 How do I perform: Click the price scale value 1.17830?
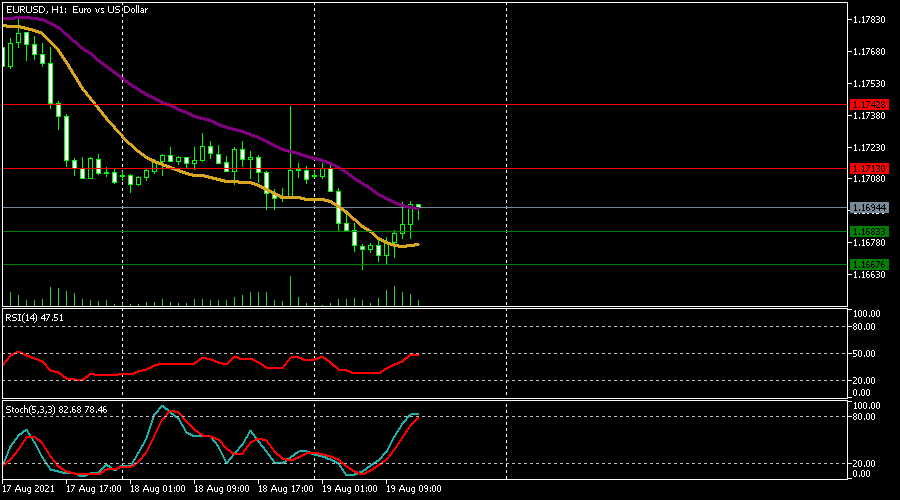(869, 20)
